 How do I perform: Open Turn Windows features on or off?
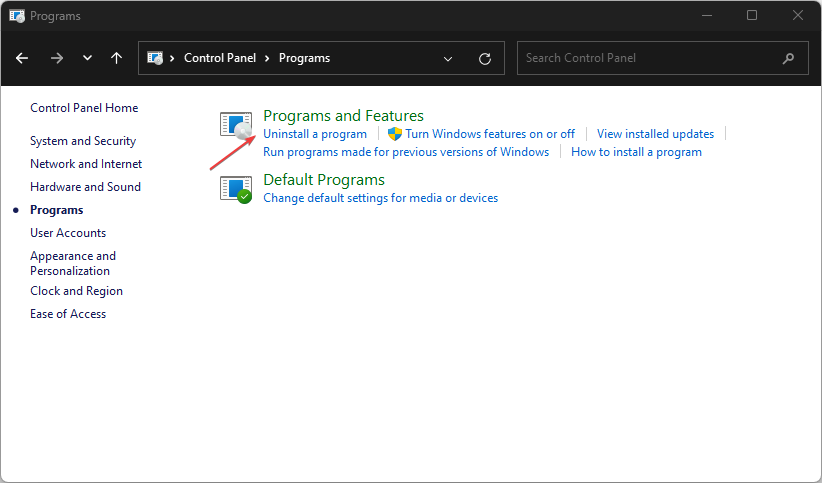pyautogui.click(x=490, y=134)
